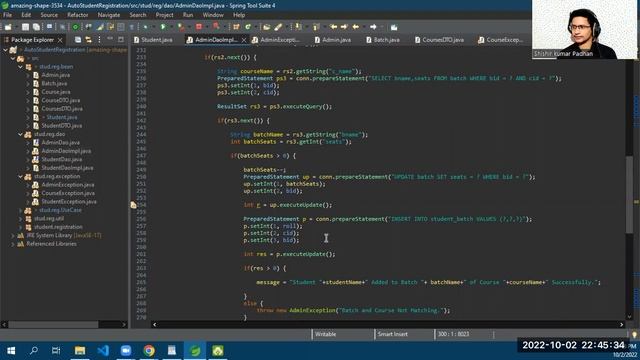The image size is (640, 360).
Task: Open Chrome from the taskbar
Action: 149,351
